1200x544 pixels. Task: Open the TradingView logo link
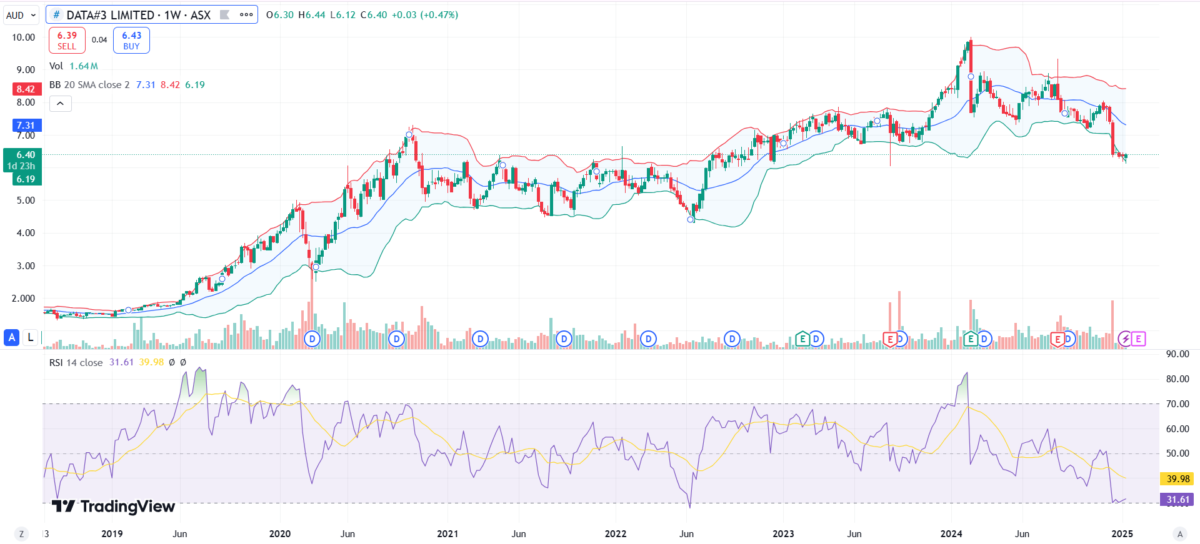(113, 506)
